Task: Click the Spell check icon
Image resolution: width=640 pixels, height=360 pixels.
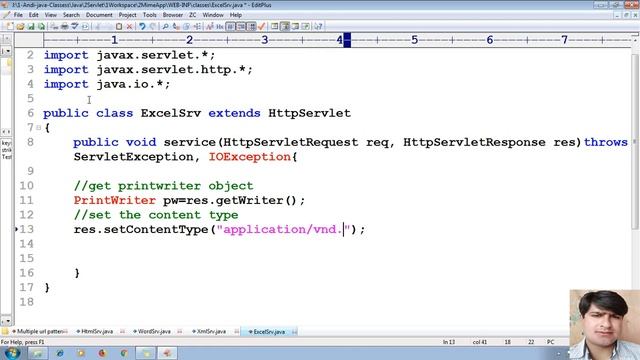Action: (x=75, y=27)
